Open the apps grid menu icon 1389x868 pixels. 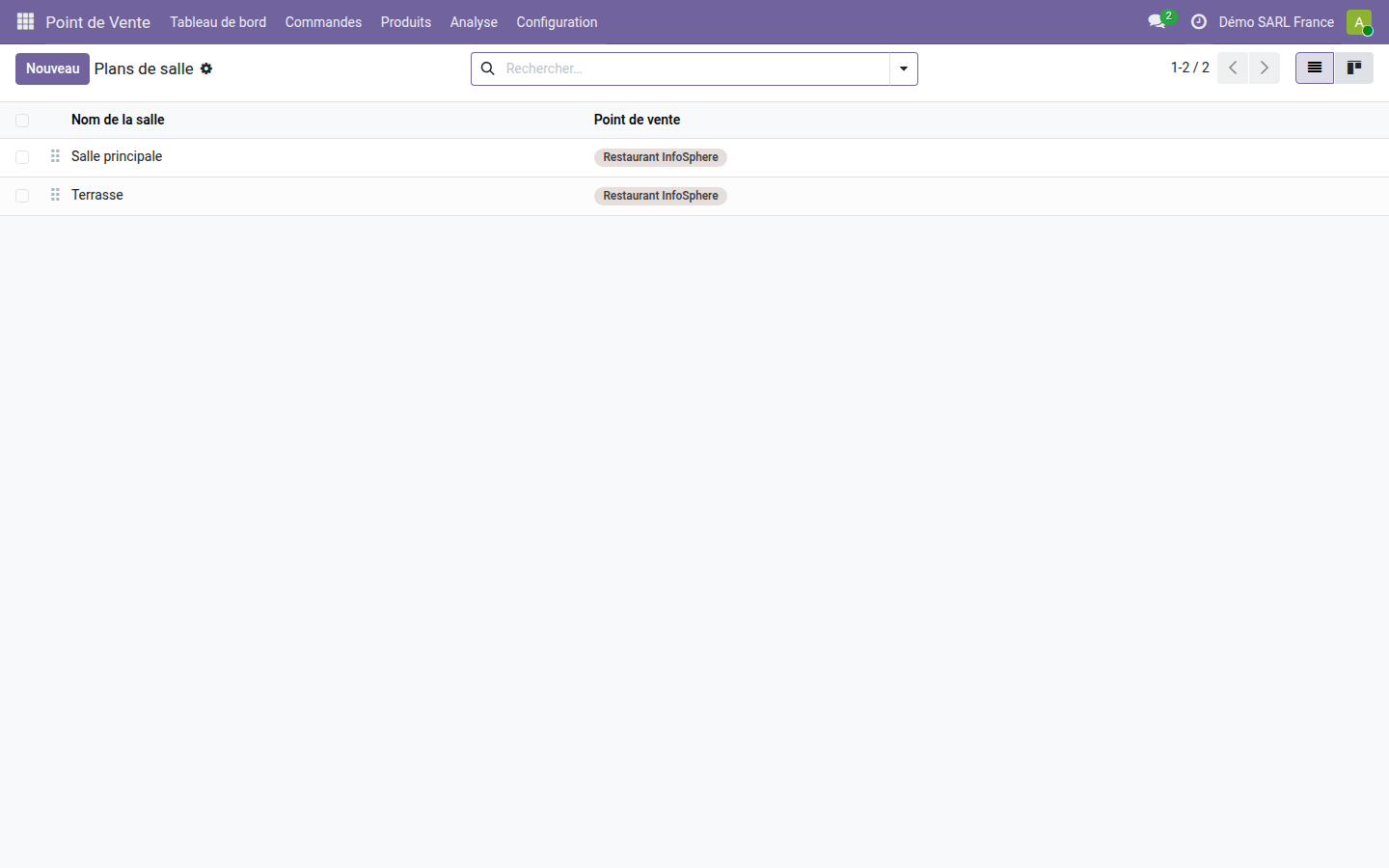tap(26, 21)
